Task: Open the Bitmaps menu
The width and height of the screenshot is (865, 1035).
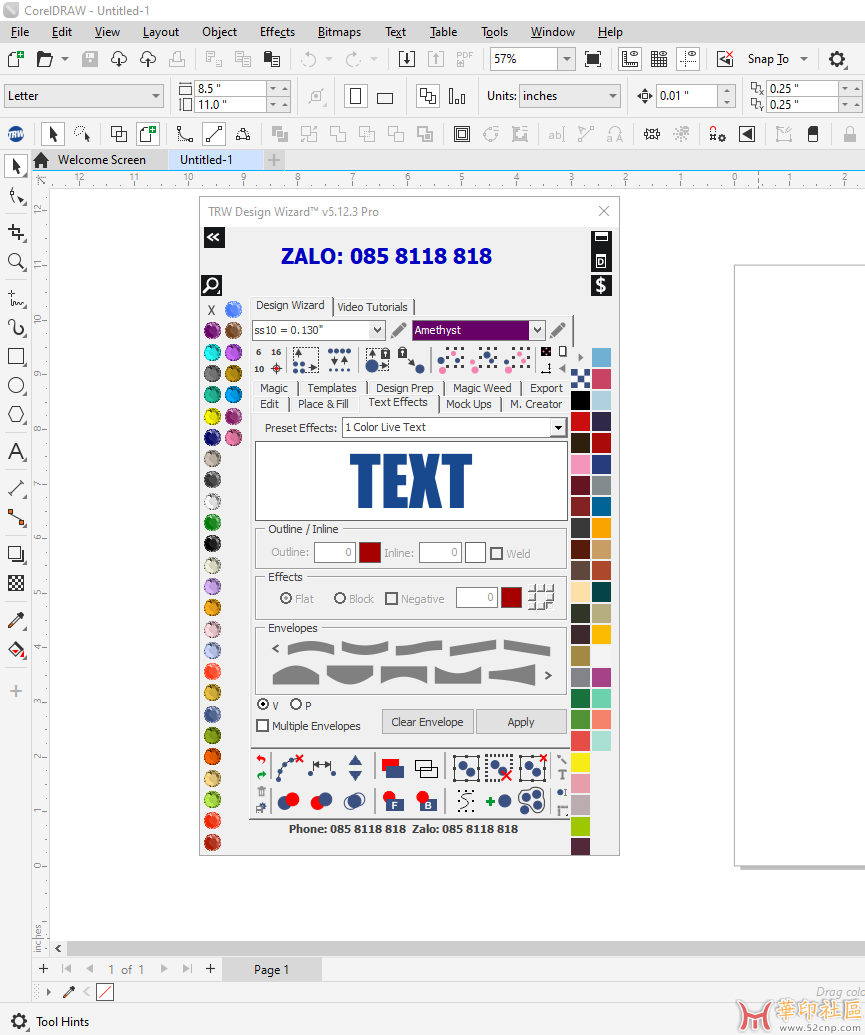Action: 339,32
